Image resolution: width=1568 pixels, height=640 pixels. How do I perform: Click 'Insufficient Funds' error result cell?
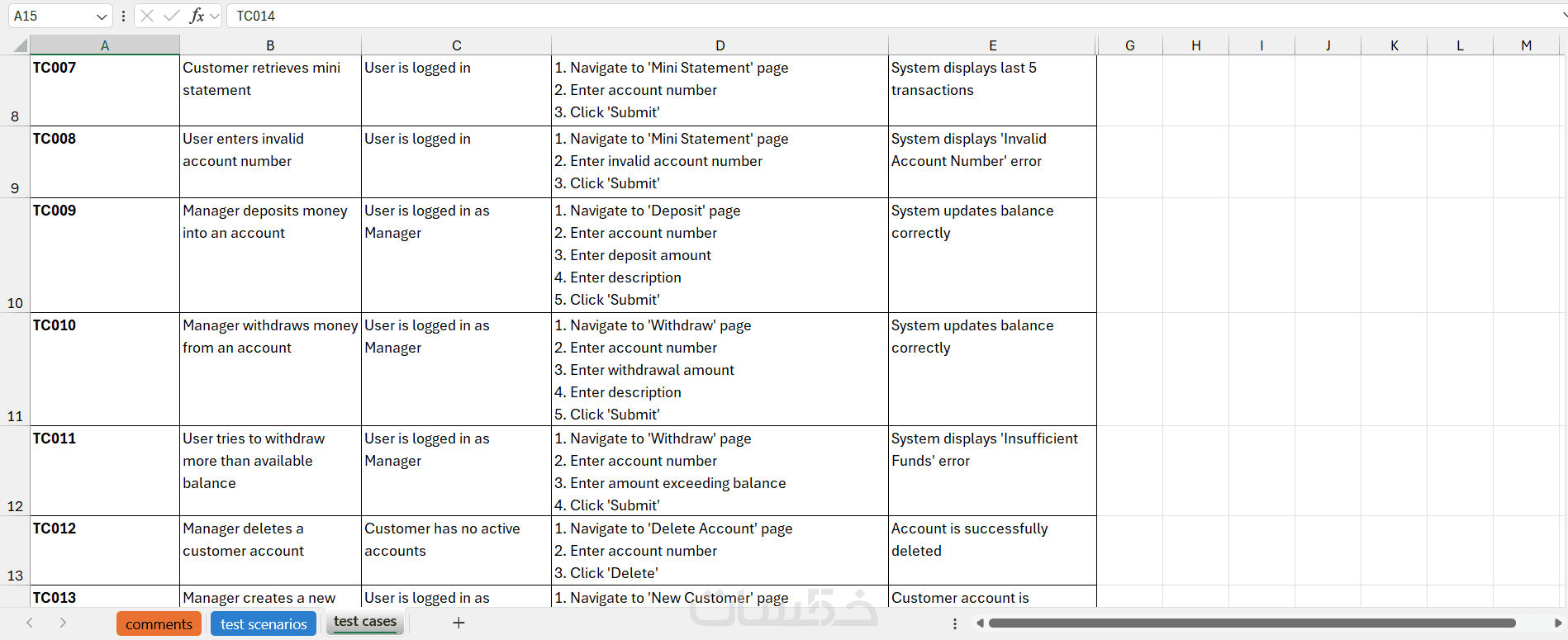click(992, 471)
